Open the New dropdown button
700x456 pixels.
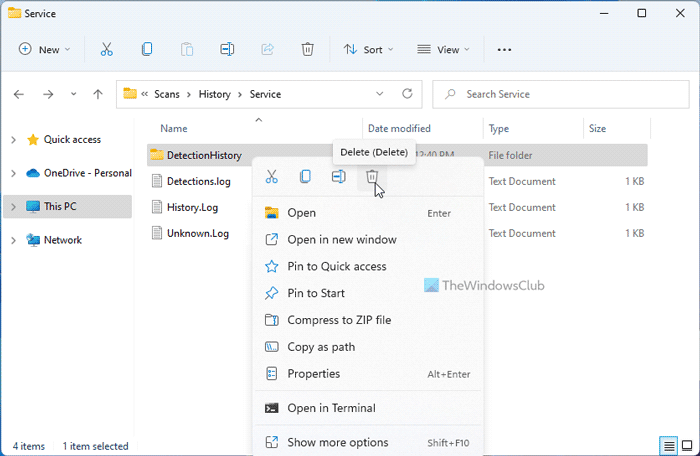44,50
